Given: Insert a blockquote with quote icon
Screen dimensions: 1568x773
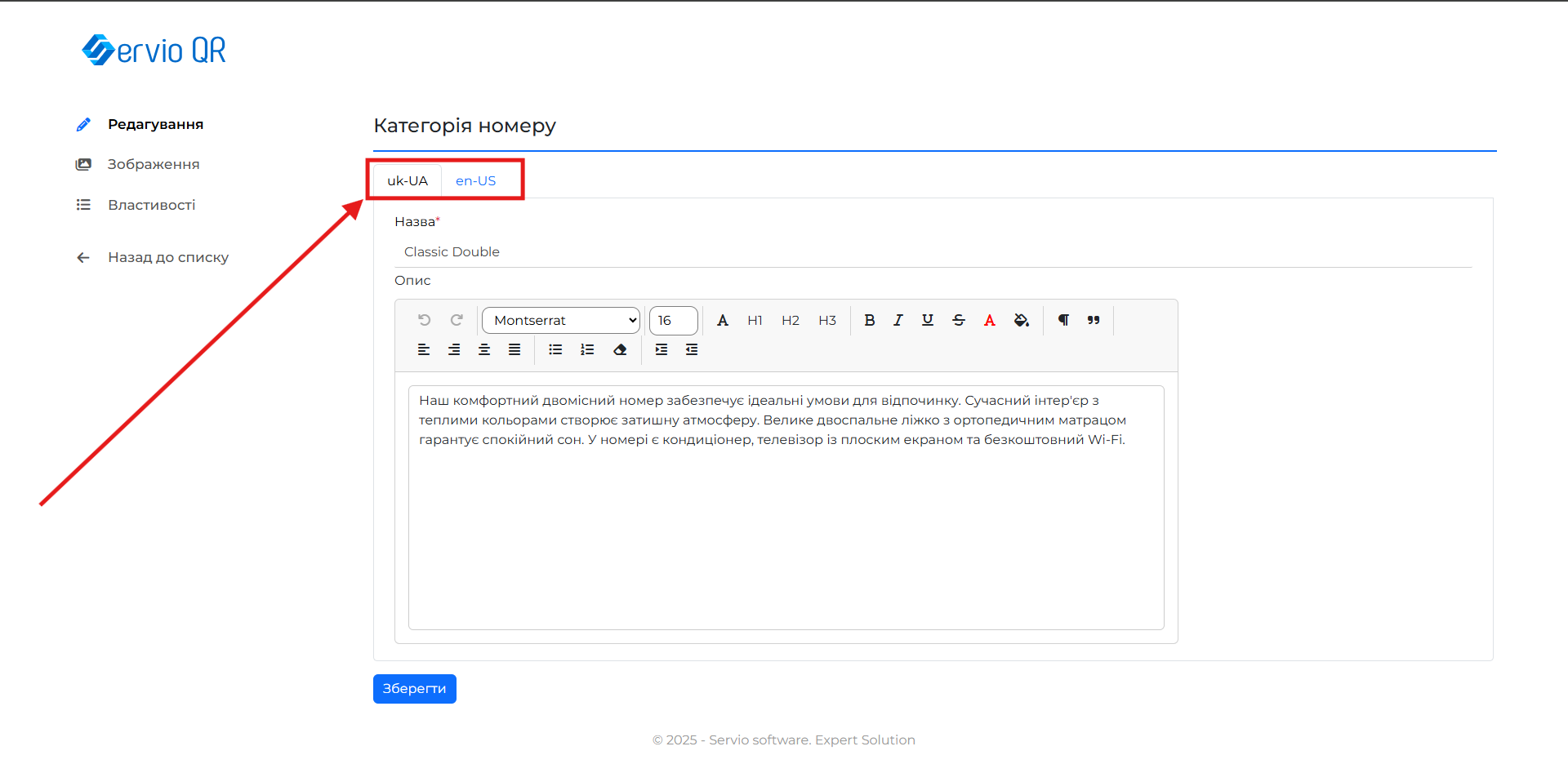Looking at the screenshot, I should tap(1094, 321).
